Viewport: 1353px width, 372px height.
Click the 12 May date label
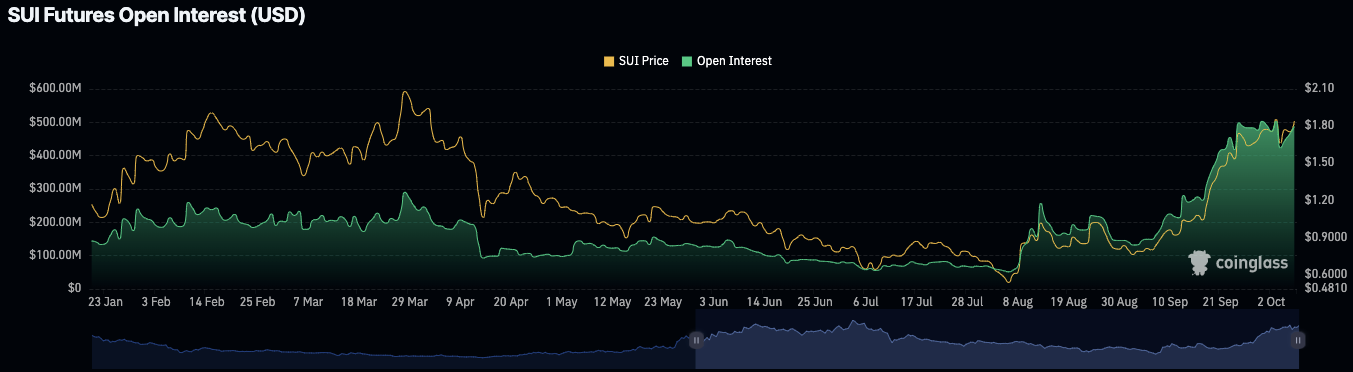(x=613, y=301)
